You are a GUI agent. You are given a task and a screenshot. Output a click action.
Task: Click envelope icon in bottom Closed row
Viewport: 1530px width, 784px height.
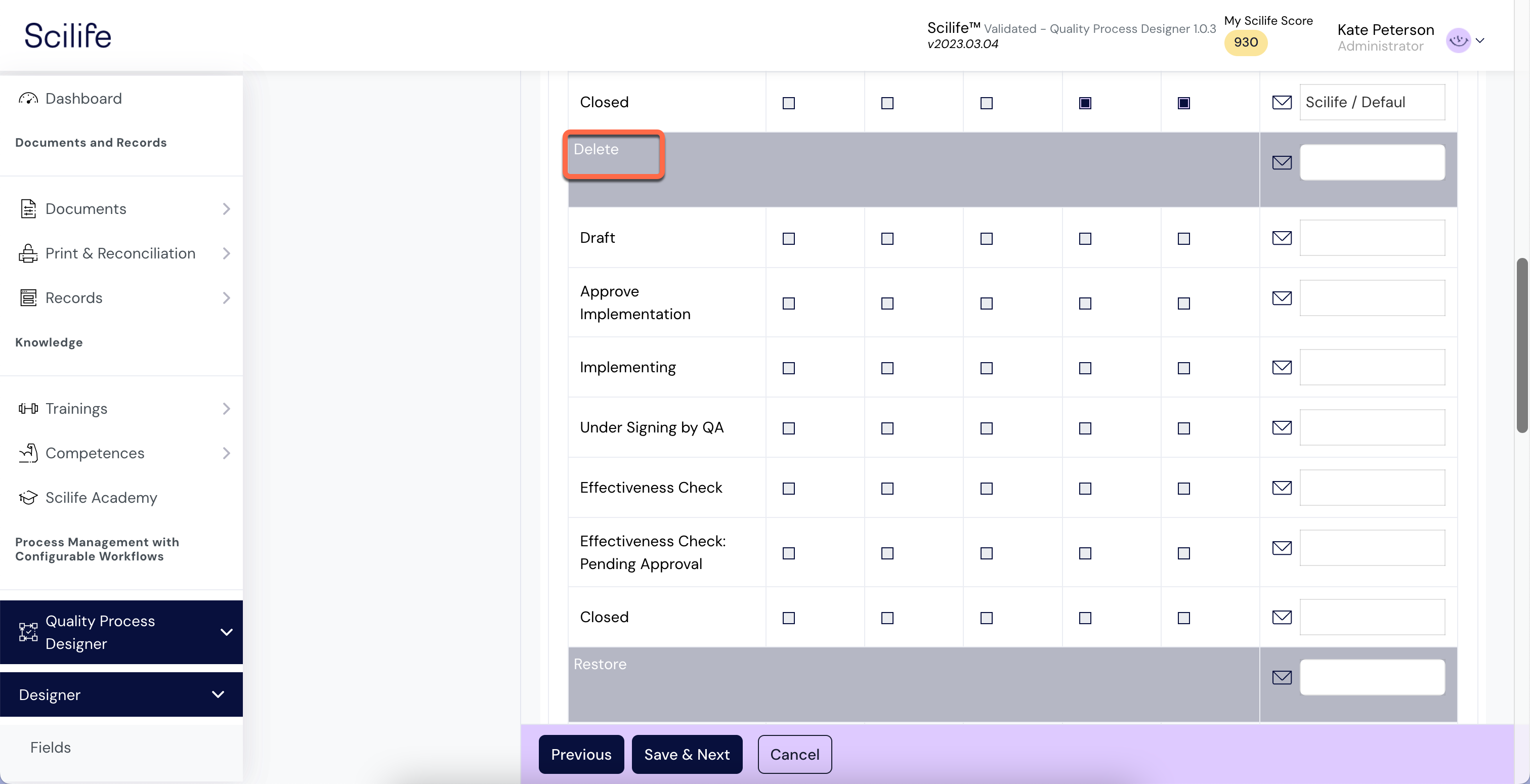1282,617
